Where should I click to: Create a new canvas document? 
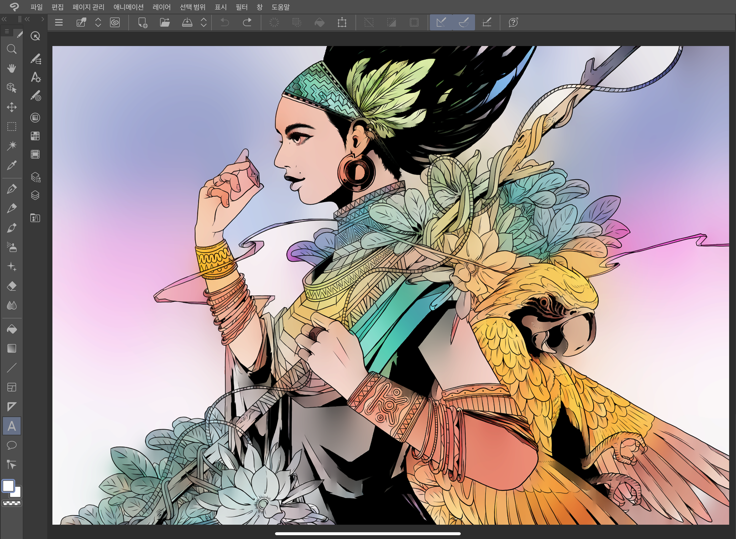tap(142, 23)
